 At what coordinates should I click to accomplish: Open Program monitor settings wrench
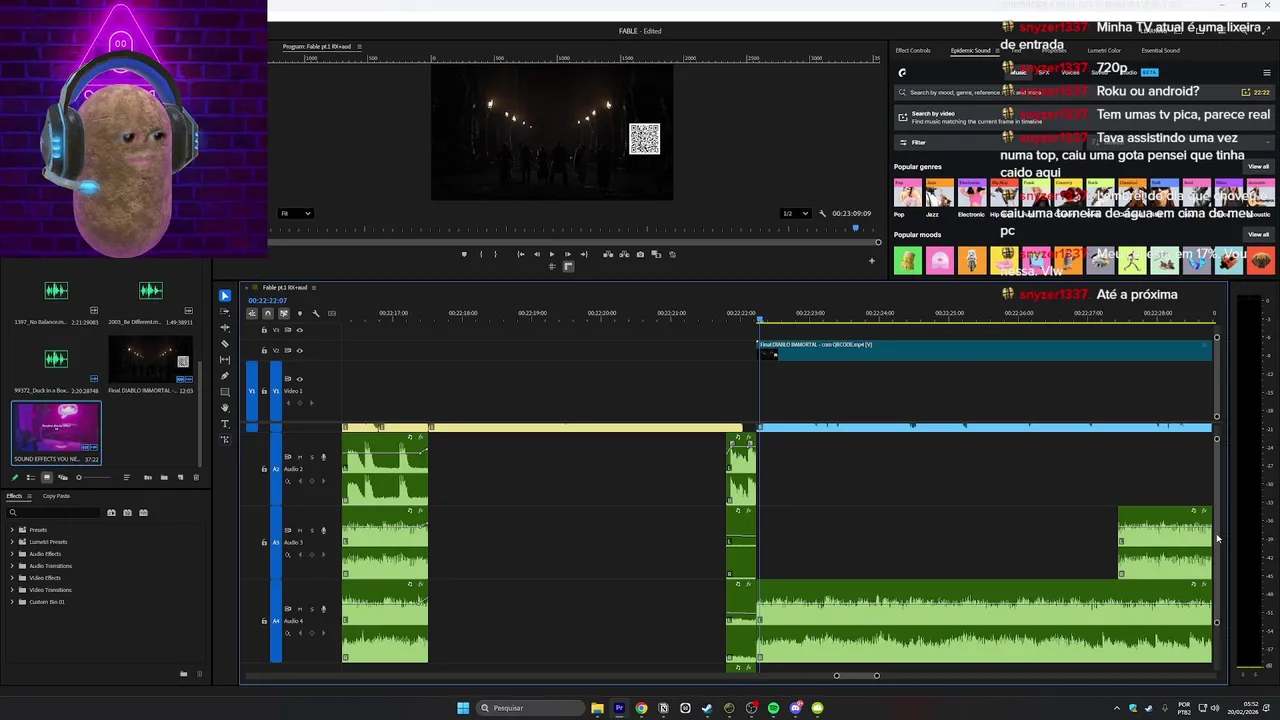click(x=822, y=213)
